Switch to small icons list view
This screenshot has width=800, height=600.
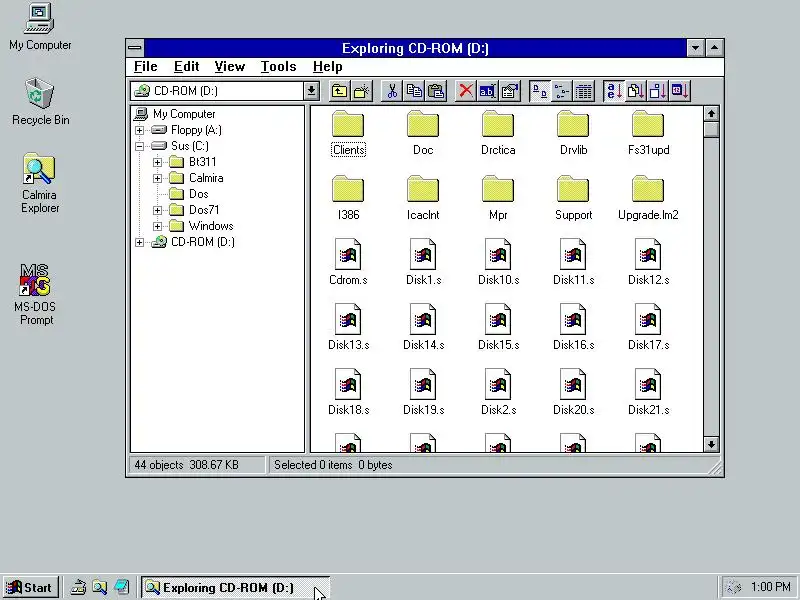562,91
